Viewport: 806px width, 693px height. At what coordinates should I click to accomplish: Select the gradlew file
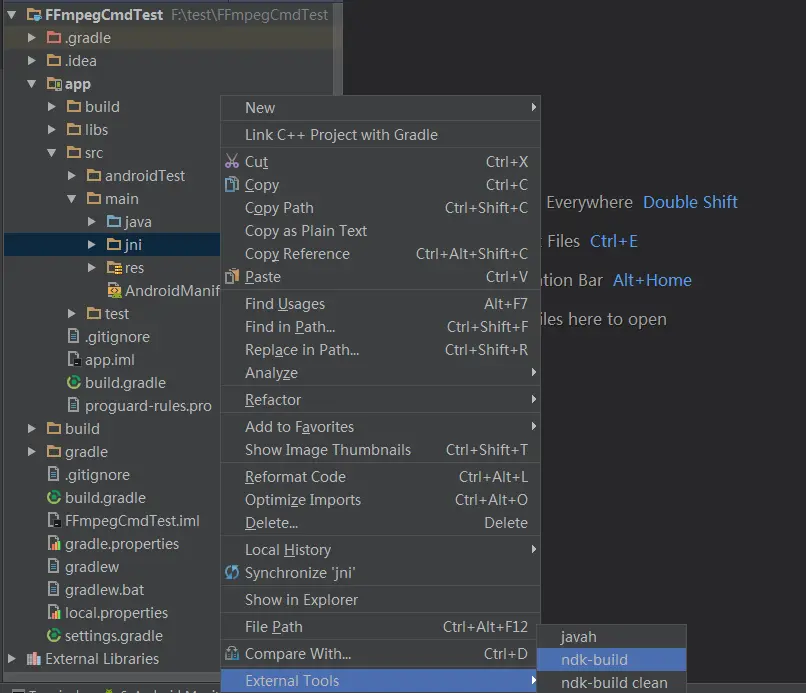coord(91,567)
